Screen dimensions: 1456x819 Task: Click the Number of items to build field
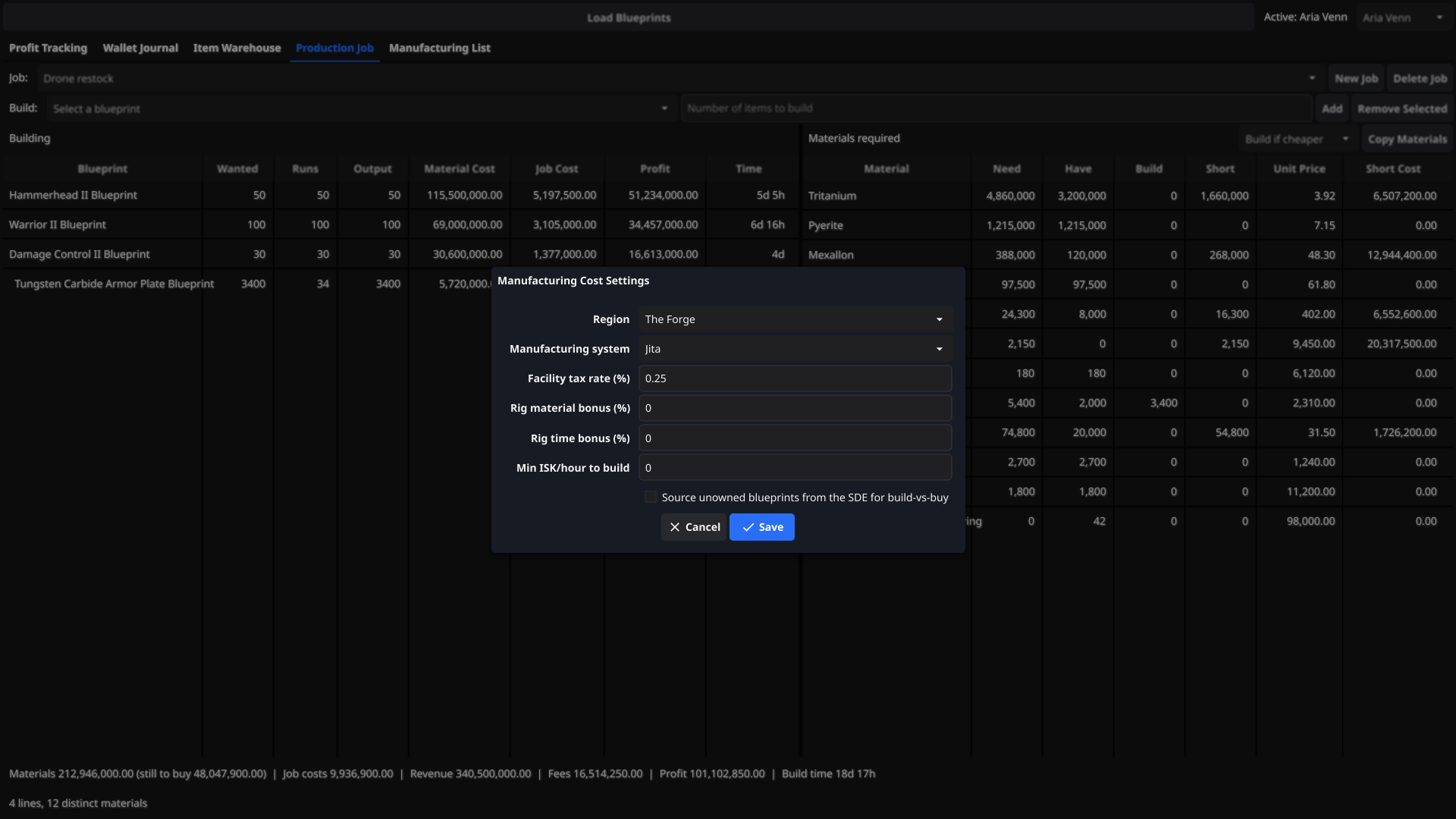pos(996,108)
